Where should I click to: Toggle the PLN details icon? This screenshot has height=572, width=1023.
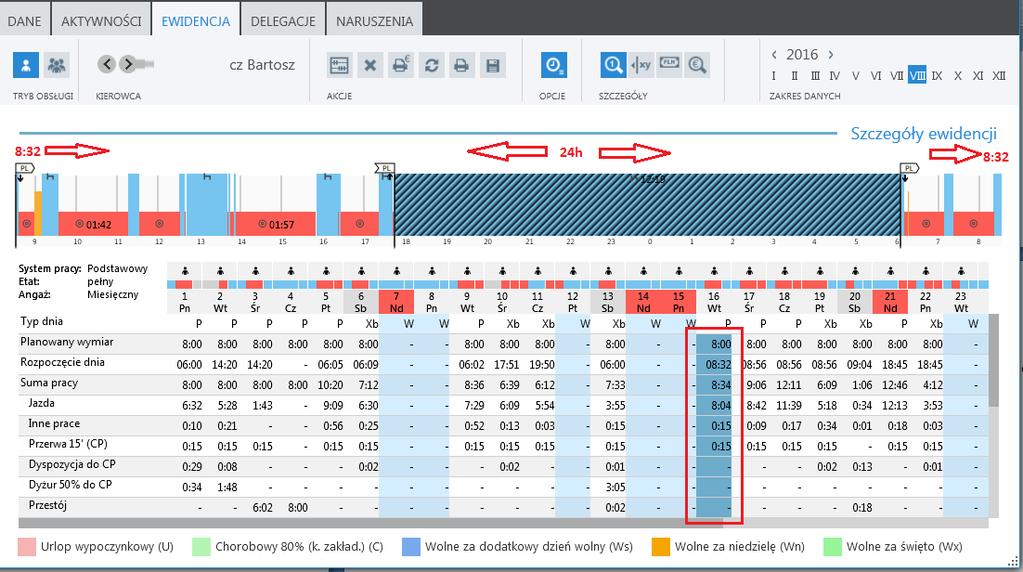(669, 64)
